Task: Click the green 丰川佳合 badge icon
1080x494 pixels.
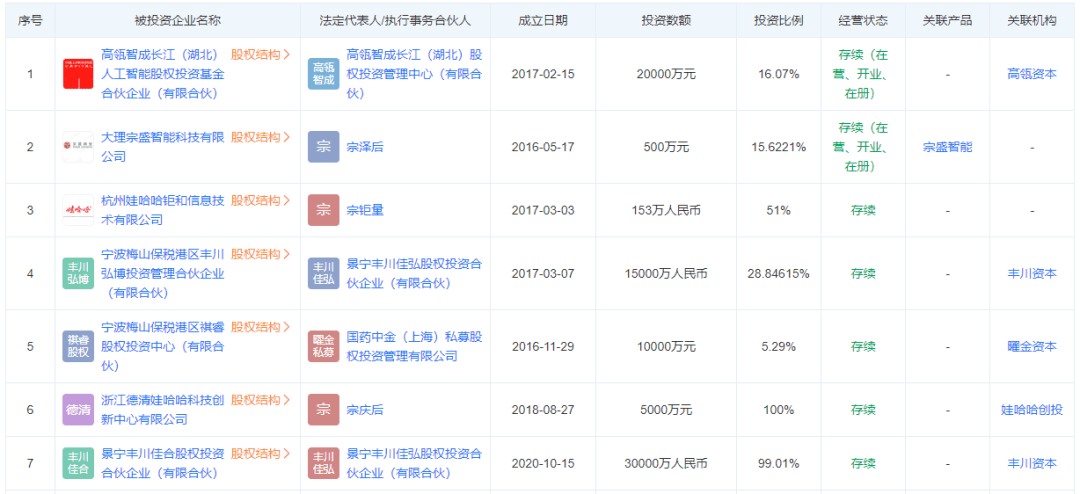Action: pyautogui.click(x=78, y=463)
